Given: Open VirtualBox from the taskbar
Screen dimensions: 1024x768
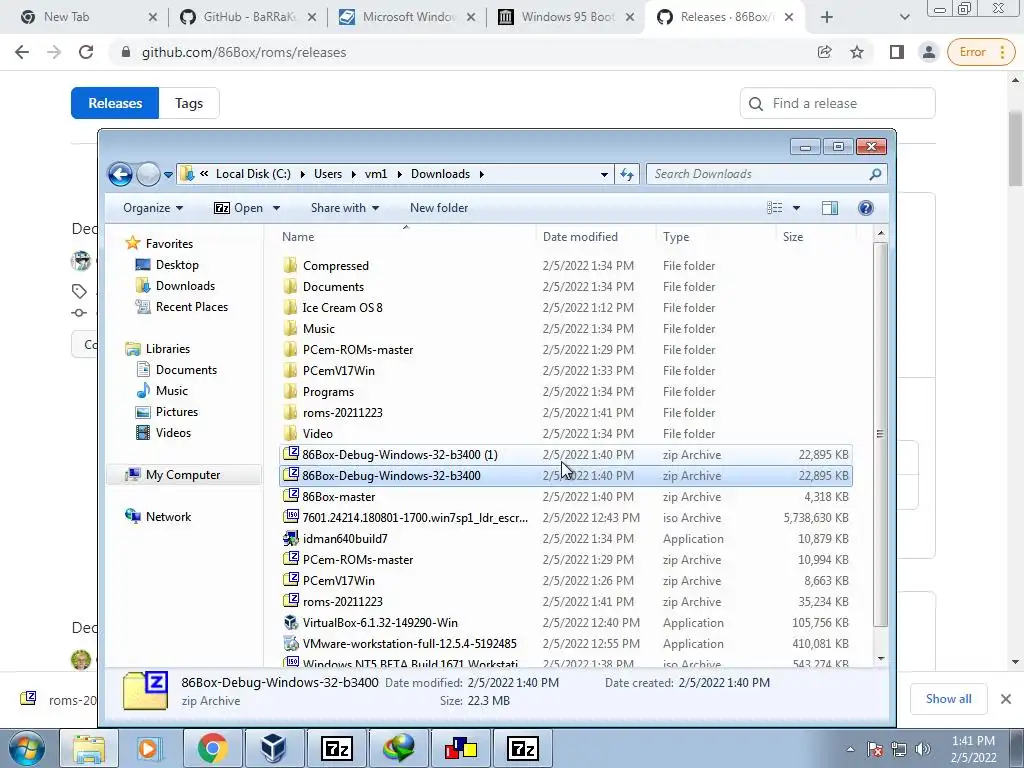Looking at the screenshot, I should [273, 748].
